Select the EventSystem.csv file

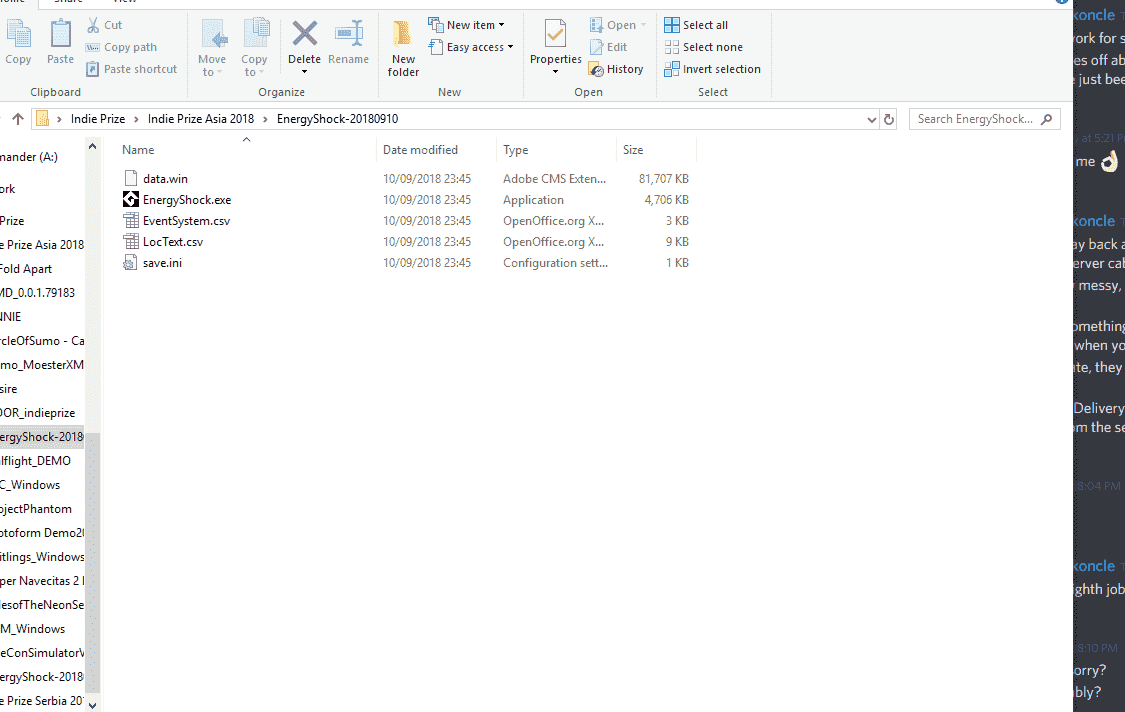click(186, 221)
